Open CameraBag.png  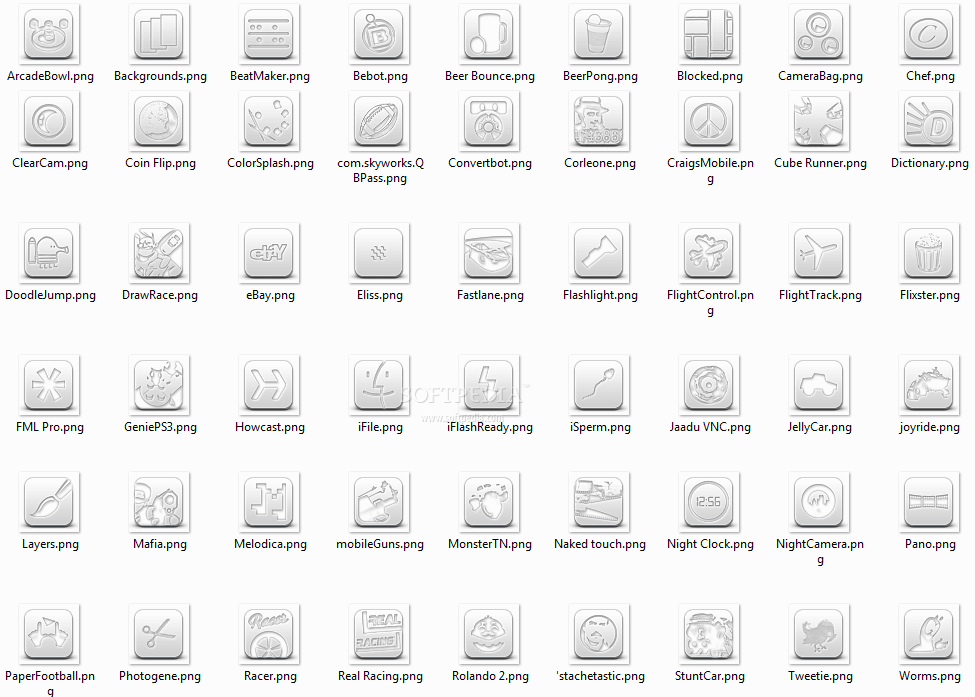coord(820,33)
